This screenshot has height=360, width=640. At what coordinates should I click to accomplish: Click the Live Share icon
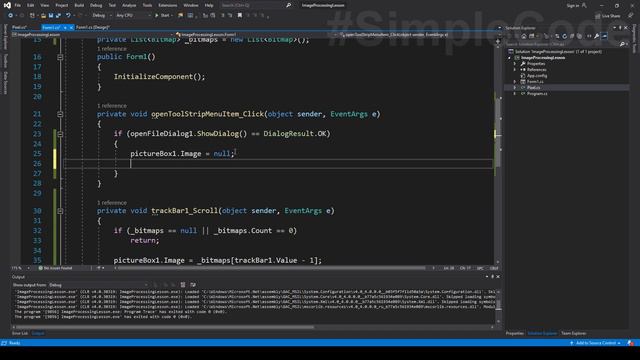598,16
